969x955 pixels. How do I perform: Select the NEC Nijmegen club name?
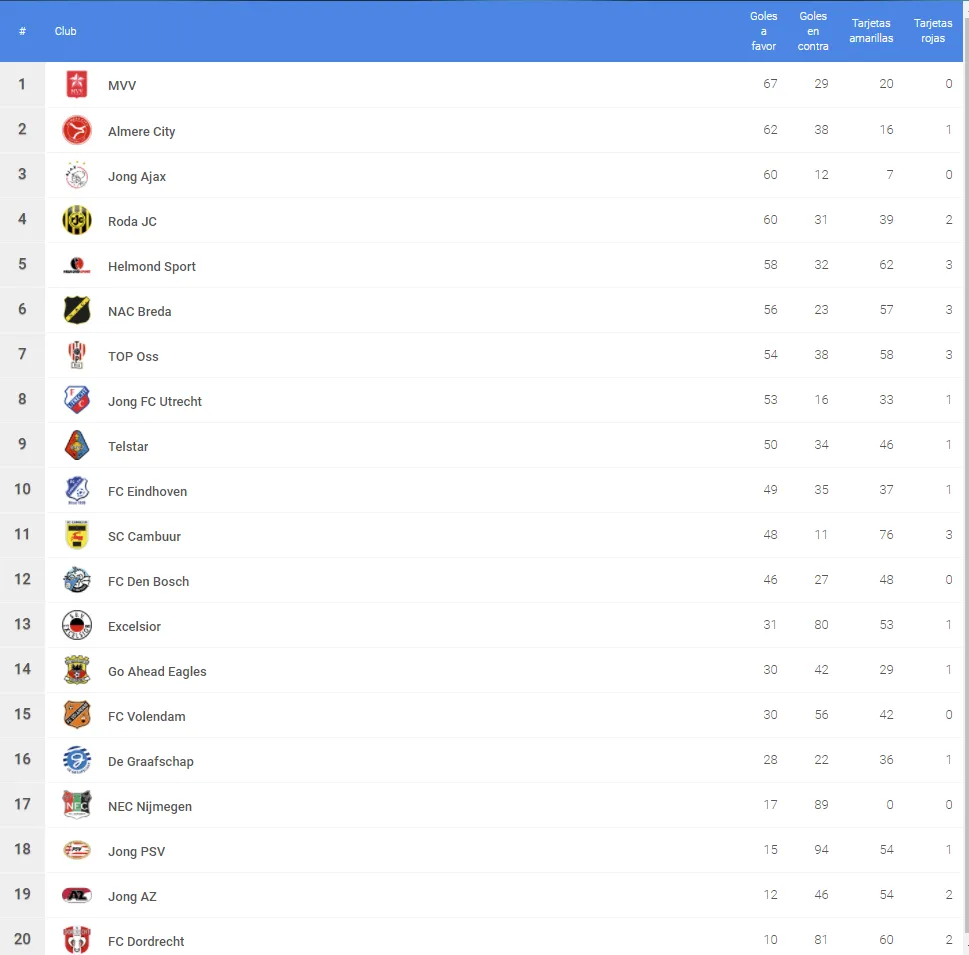tap(150, 807)
